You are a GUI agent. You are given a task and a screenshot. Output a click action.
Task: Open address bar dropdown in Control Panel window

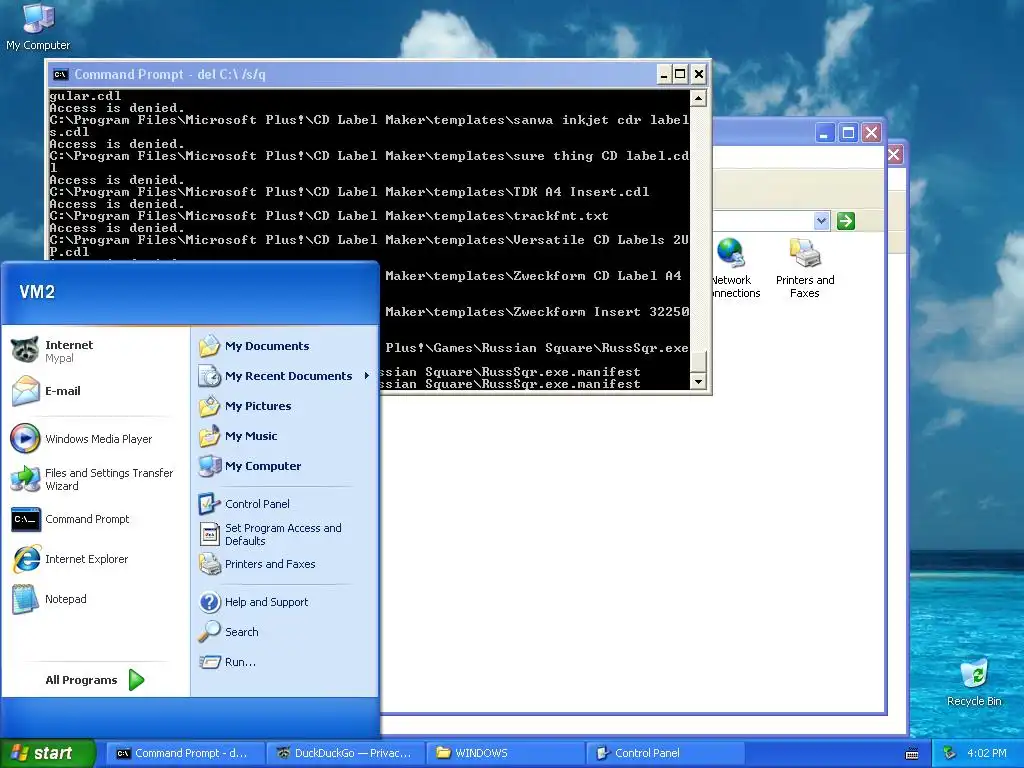(x=822, y=221)
